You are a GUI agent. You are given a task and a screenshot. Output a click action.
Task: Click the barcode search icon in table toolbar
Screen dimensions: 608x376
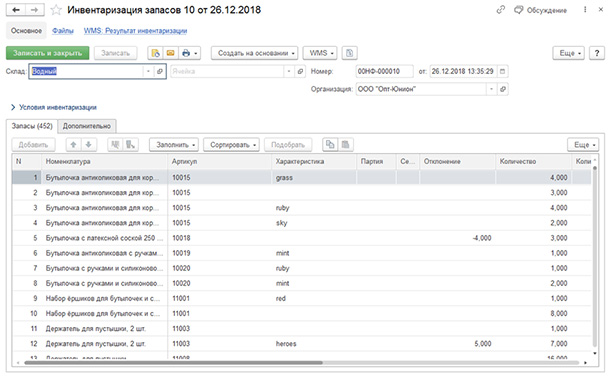(x=115, y=145)
